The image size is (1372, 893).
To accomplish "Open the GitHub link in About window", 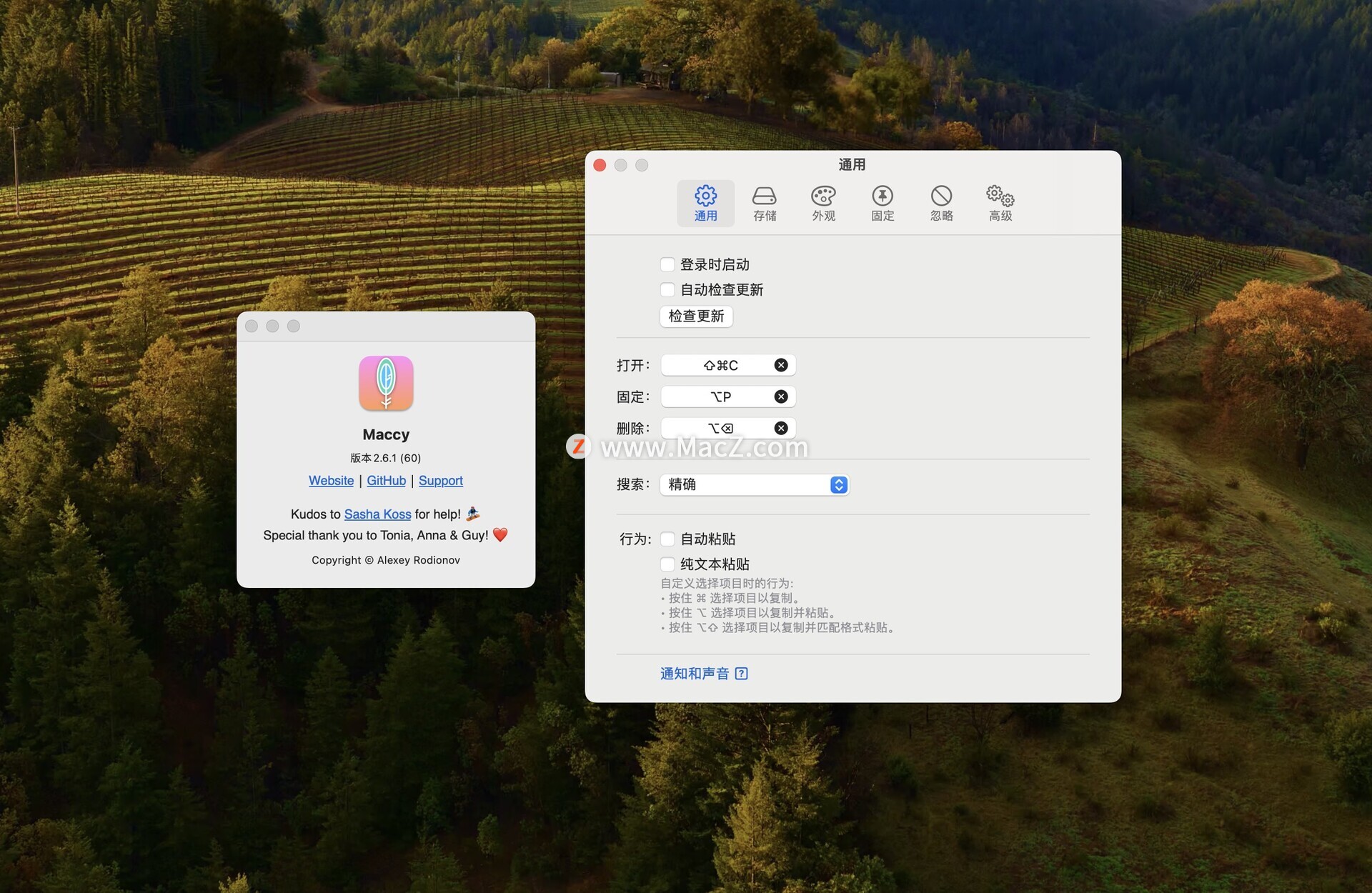I will click(x=386, y=481).
